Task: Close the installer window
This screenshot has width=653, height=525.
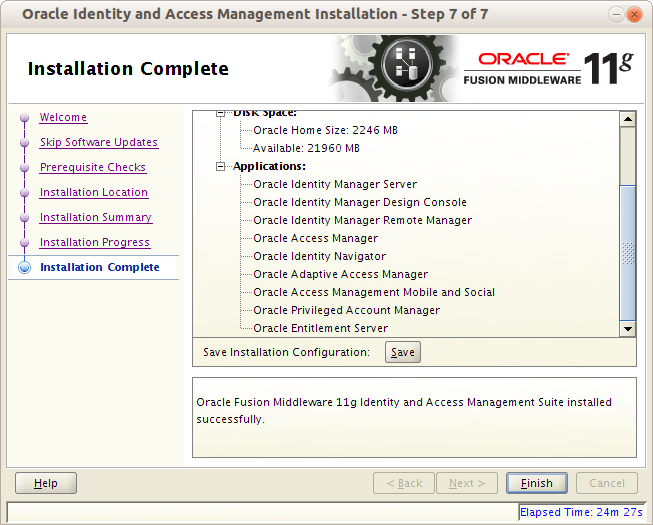Action: click(x=634, y=15)
